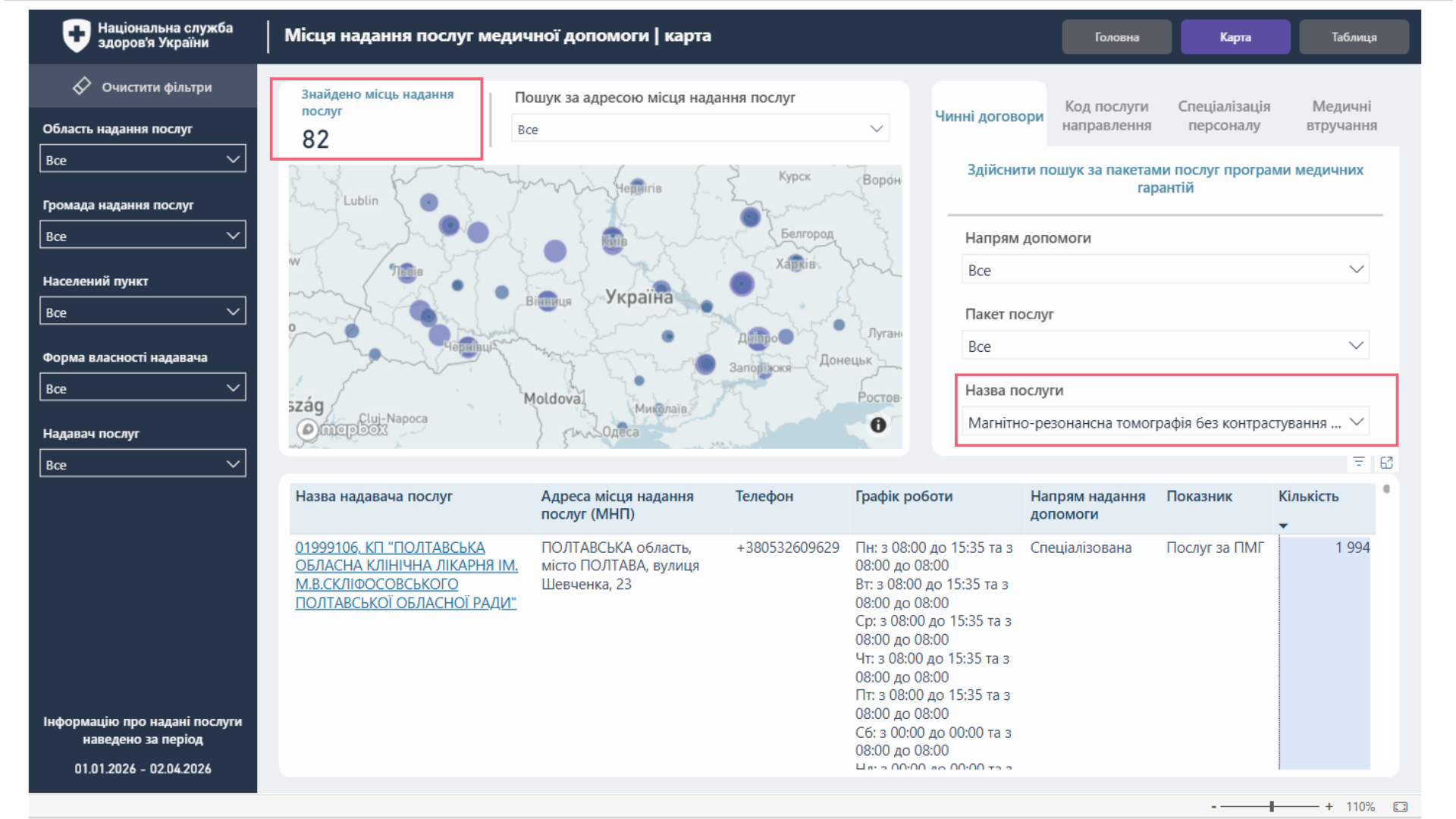This screenshot has width=1456, height=819.
Task: Click Показник column header
Action: click(1199, 497)
